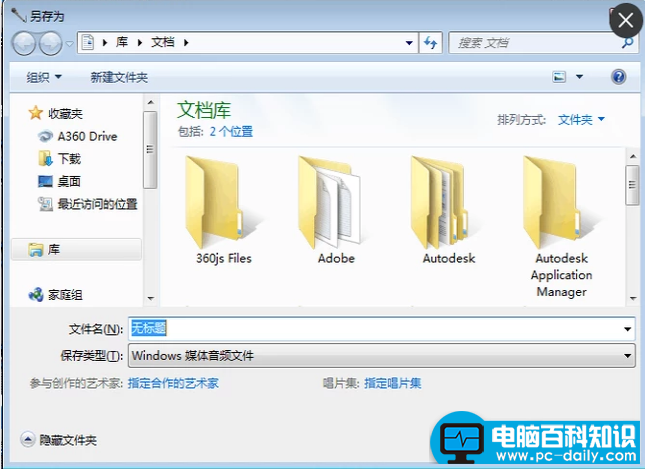Click the 收藏夹 star icon
Image resolution: width=645 pixels, height=469 pixels.
(35, 113)
